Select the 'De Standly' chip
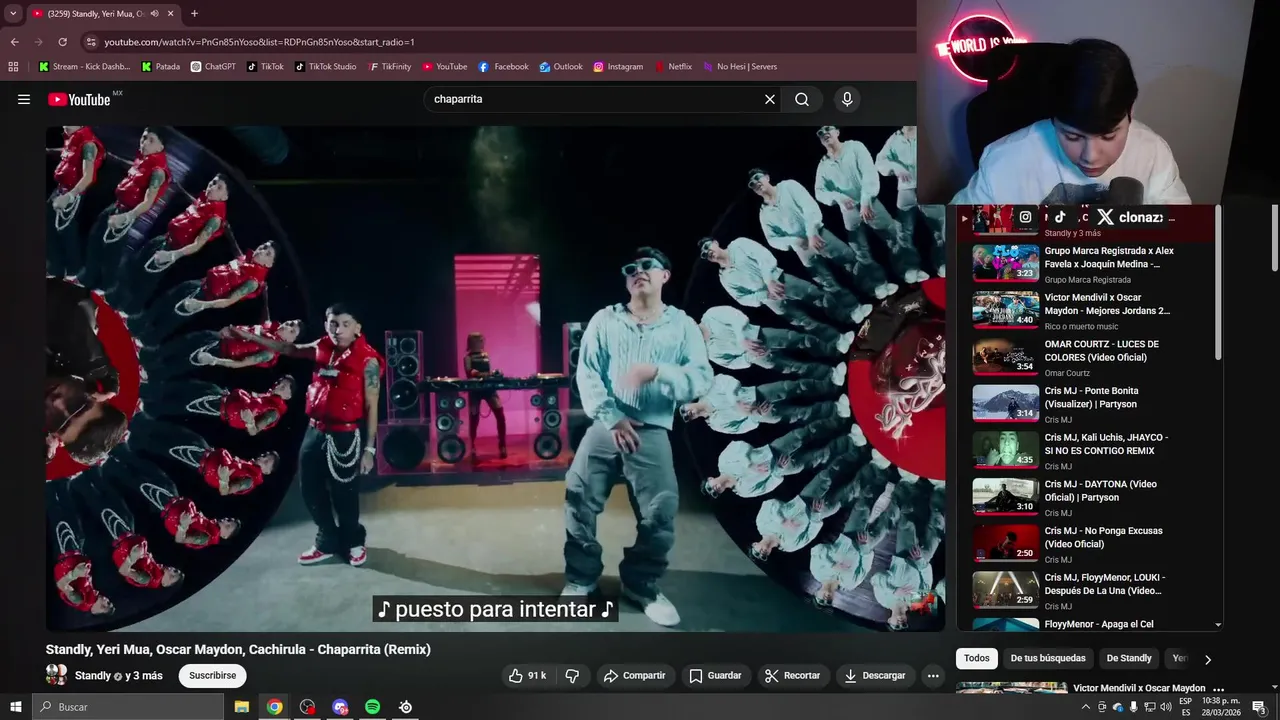The width and height of the screenshot is (1280, 720). pos(1129,658)
